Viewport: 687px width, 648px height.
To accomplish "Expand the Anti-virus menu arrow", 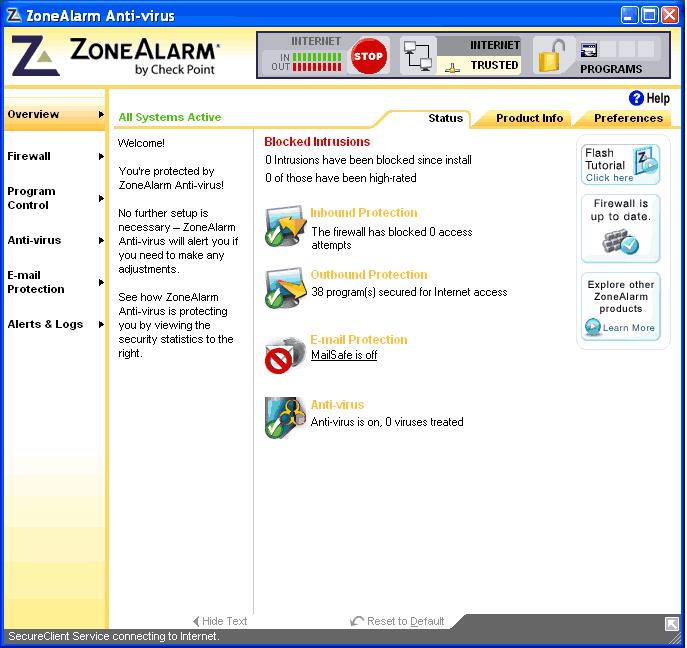I will [101, 241].
